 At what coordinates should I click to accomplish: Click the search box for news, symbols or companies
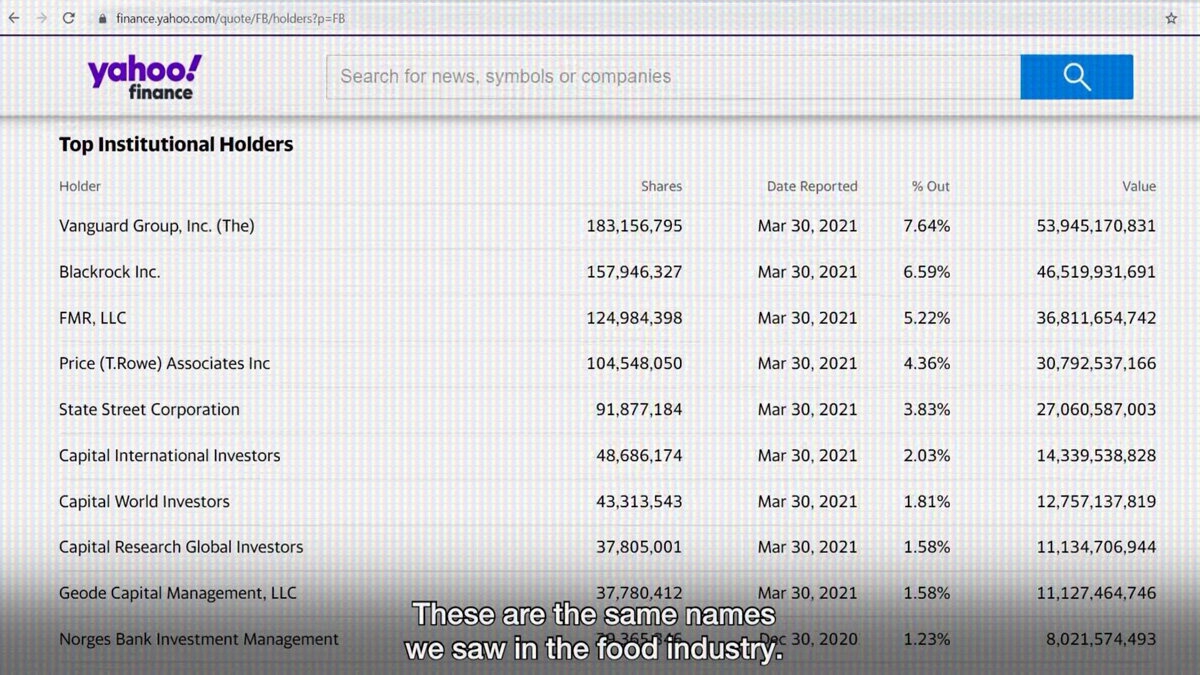672,77
